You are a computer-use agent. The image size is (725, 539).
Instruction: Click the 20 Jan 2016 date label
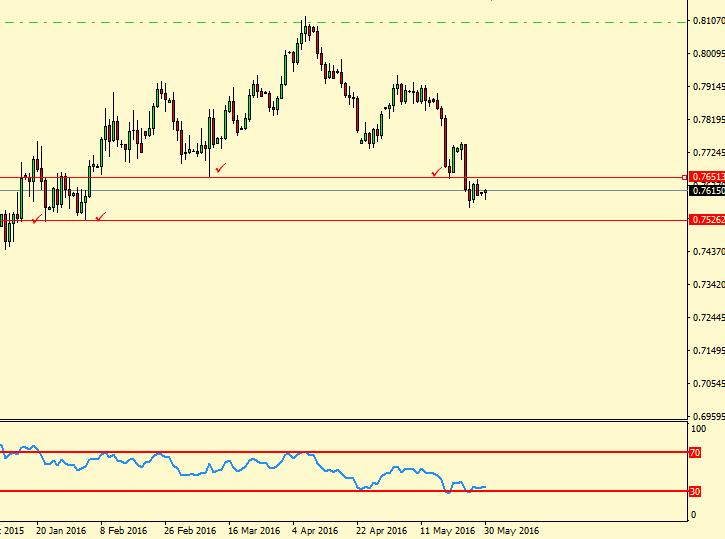[61, 530]
